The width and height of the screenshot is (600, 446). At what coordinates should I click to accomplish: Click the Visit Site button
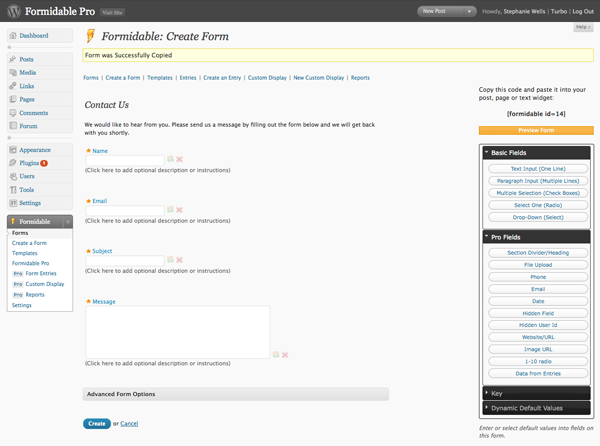pos(112,13)
